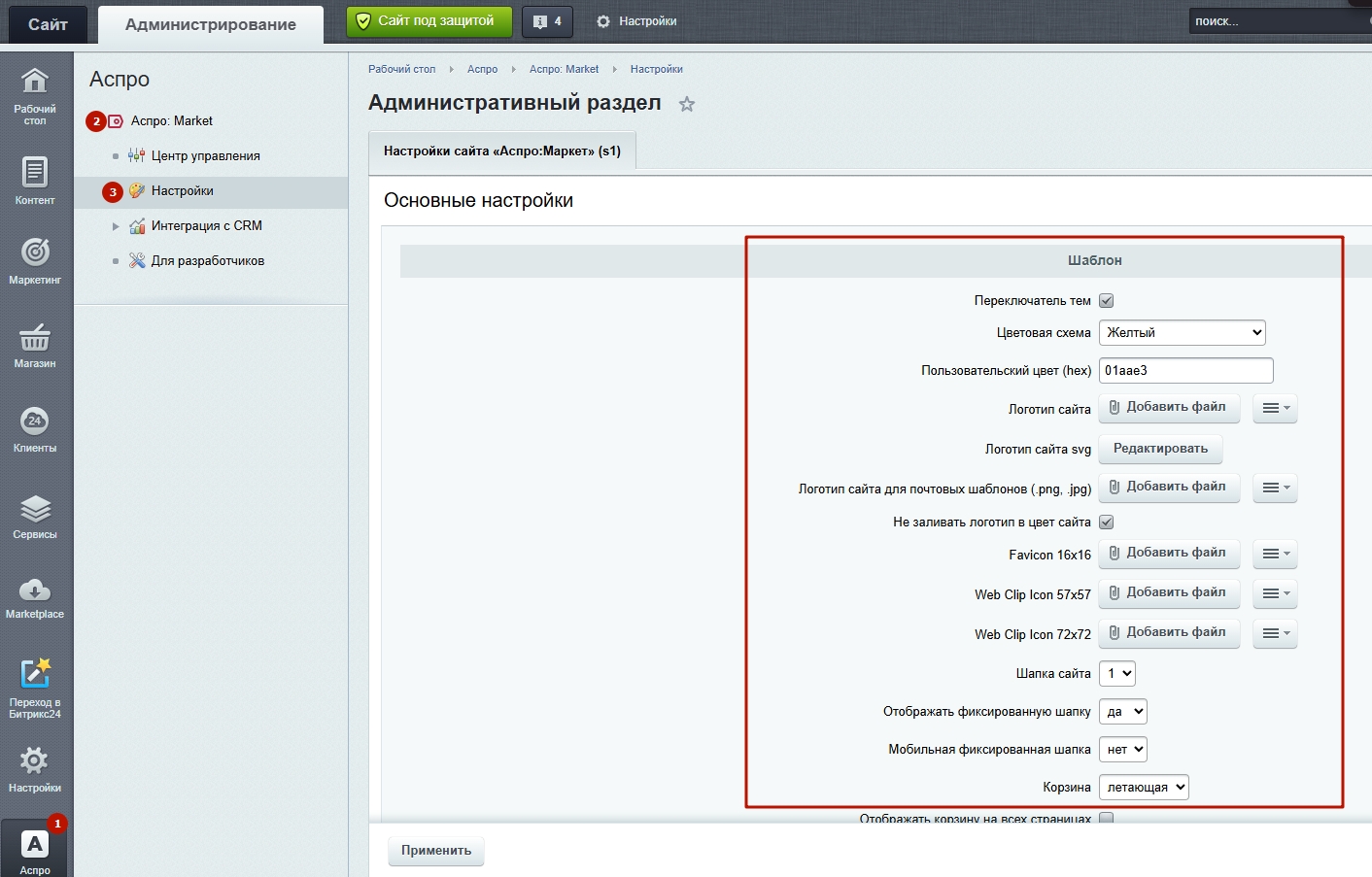1372x877 pixels.
Task: Open Web Clip Icon 57x57 options menu
Action: point(1276,593)
